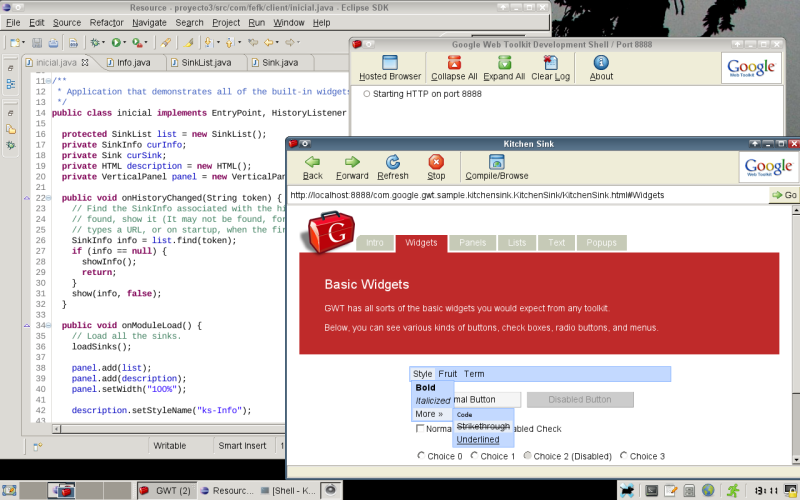Click the Next Annotation icon in Eclipse
800x500 pixels.
(209, 42)
